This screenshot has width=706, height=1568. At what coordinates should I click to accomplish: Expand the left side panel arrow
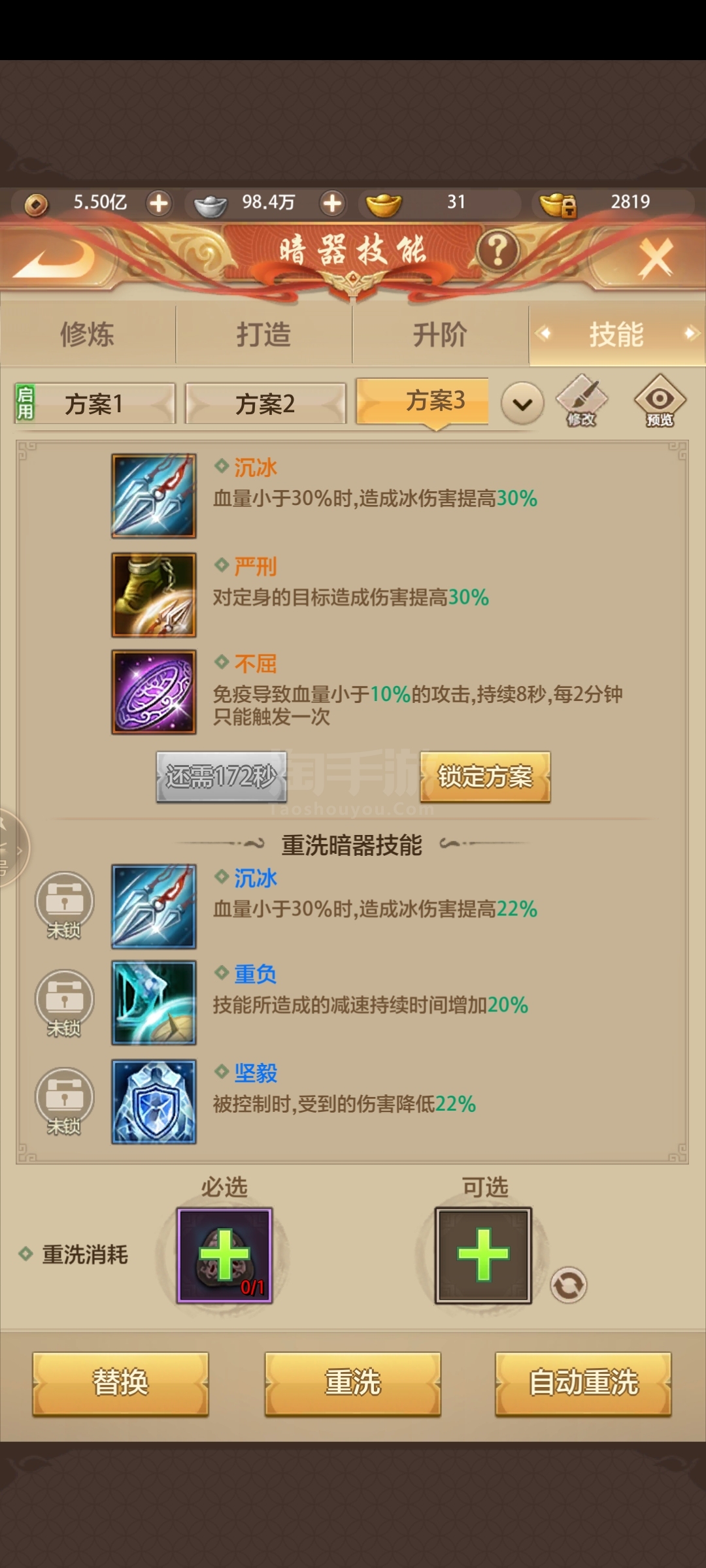(13, 849)
